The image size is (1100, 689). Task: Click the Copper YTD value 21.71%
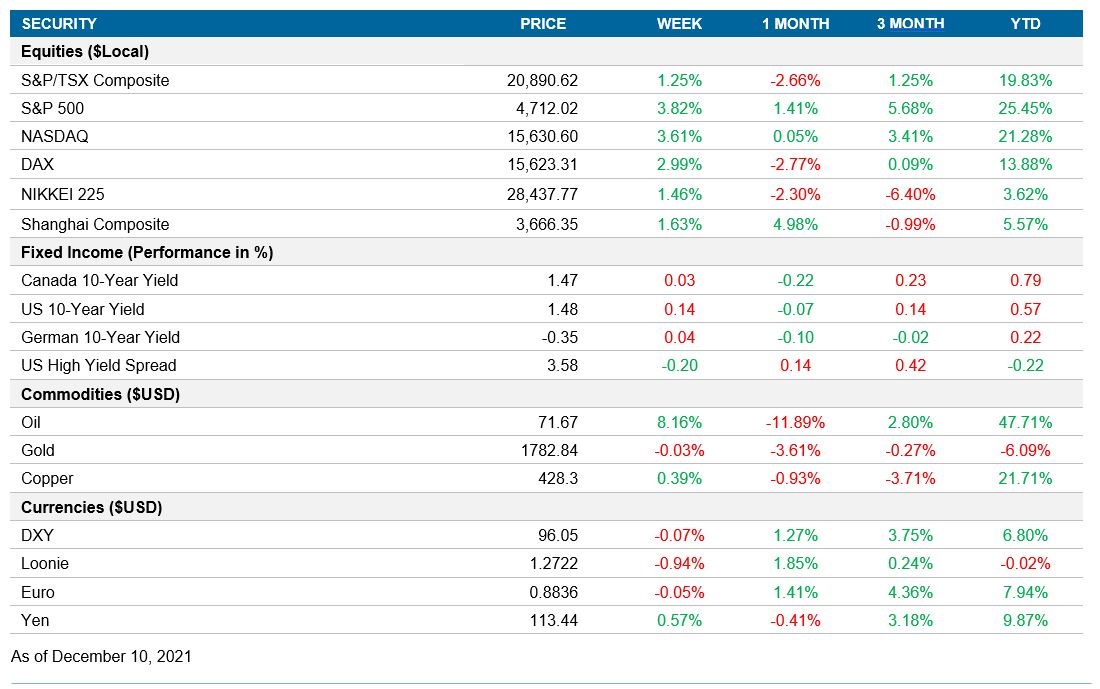click(x=1026, y=479)
